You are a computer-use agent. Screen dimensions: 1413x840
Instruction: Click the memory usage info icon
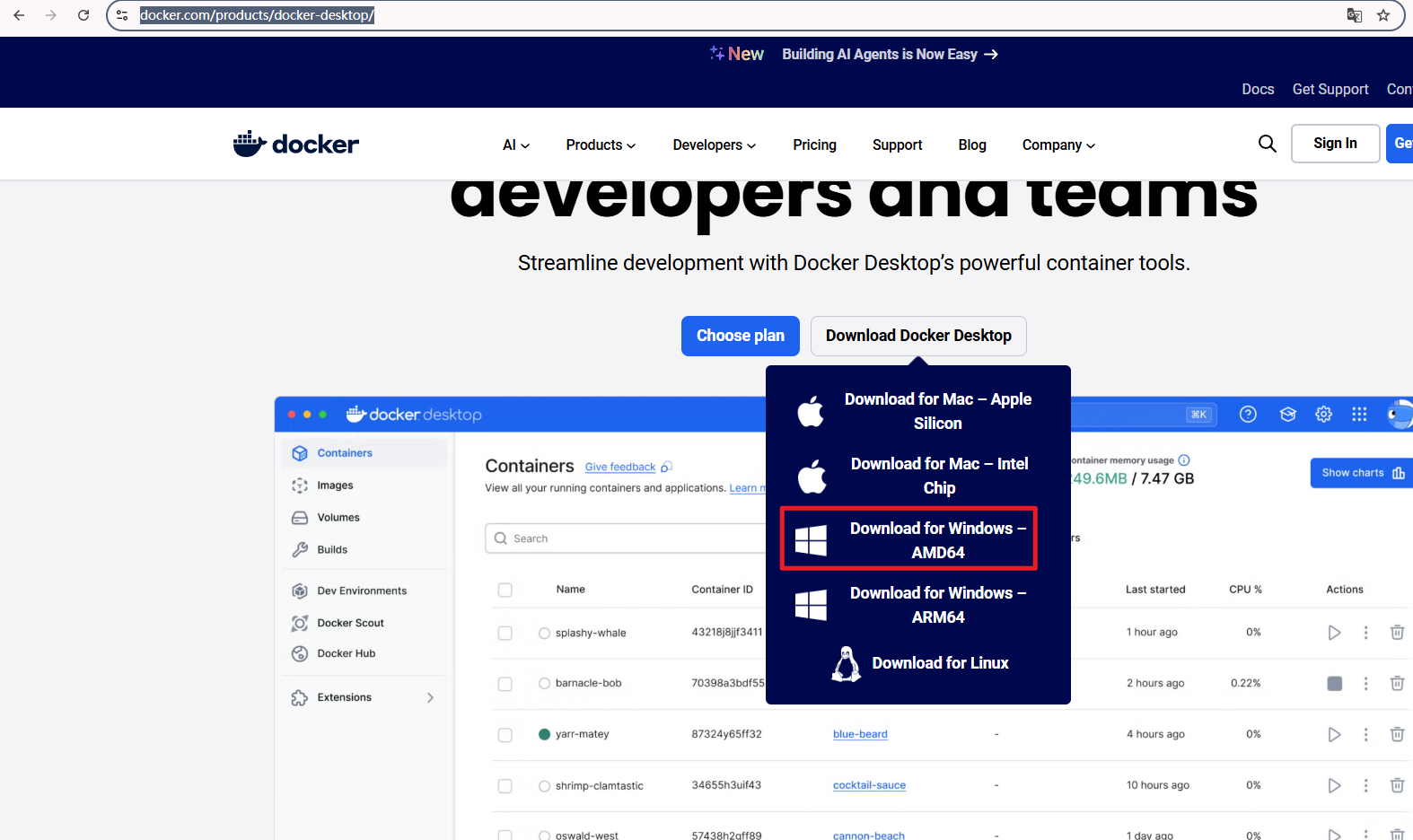pos(1184,460)
